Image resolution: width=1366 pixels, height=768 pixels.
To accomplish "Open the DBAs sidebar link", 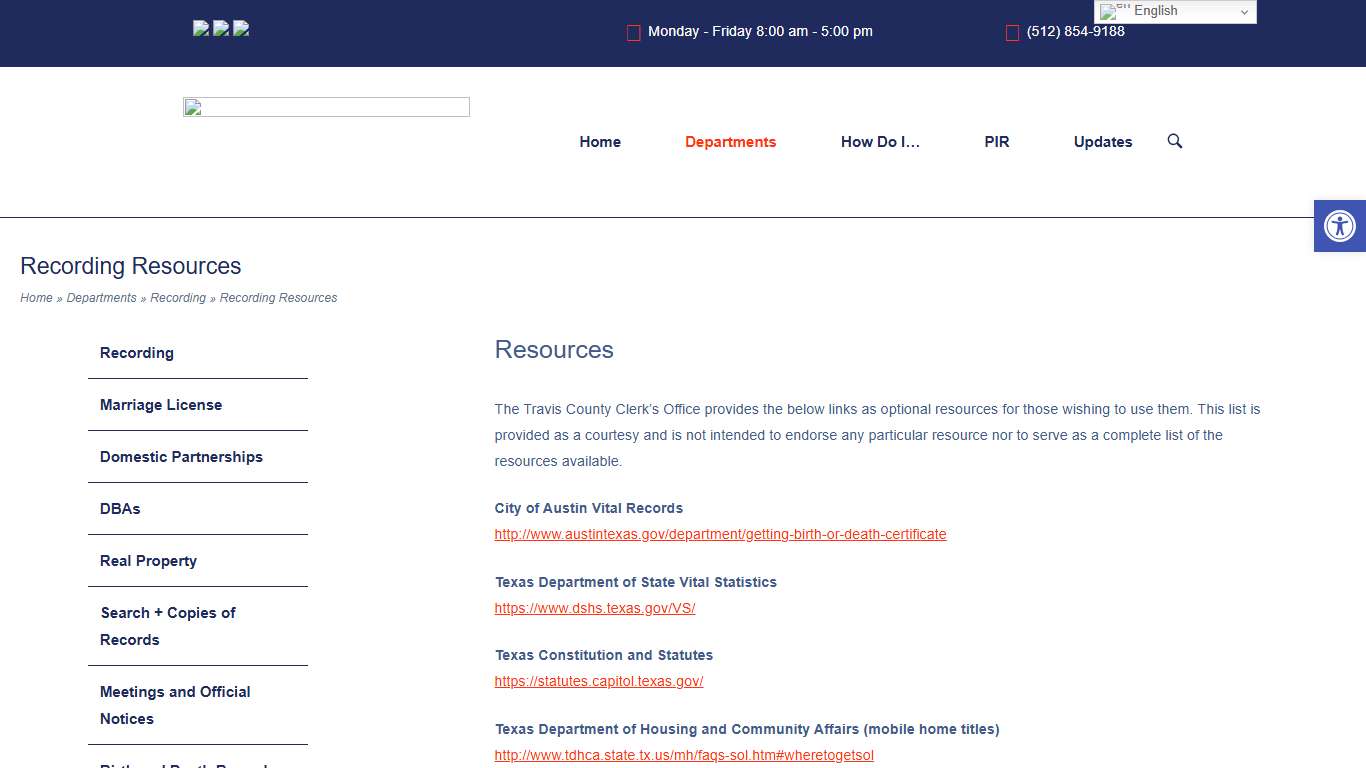I will pyautogui.click(x=119, y=508).
